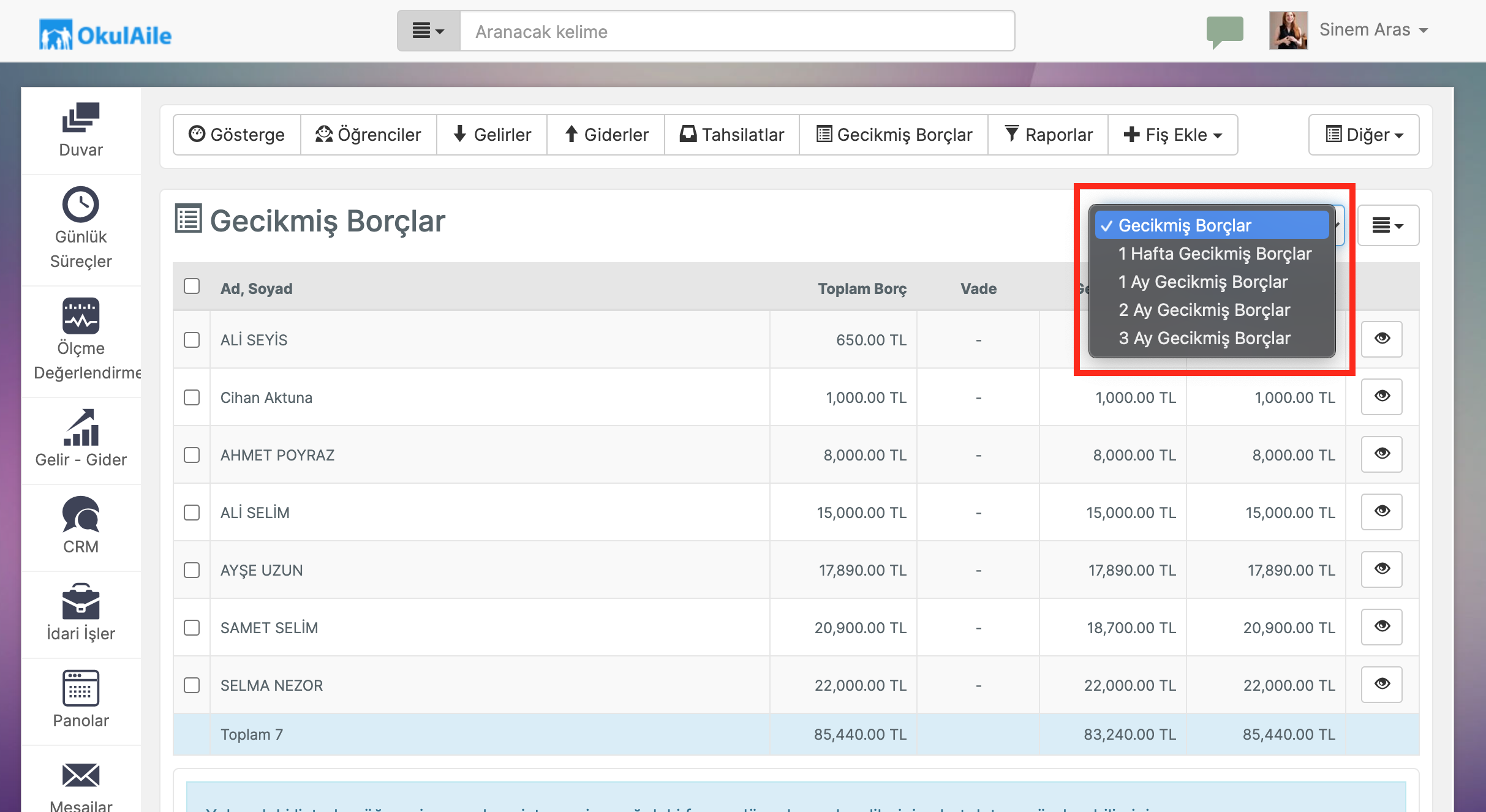Open İdari İşler briefcase icon

(x=81, y=601)
